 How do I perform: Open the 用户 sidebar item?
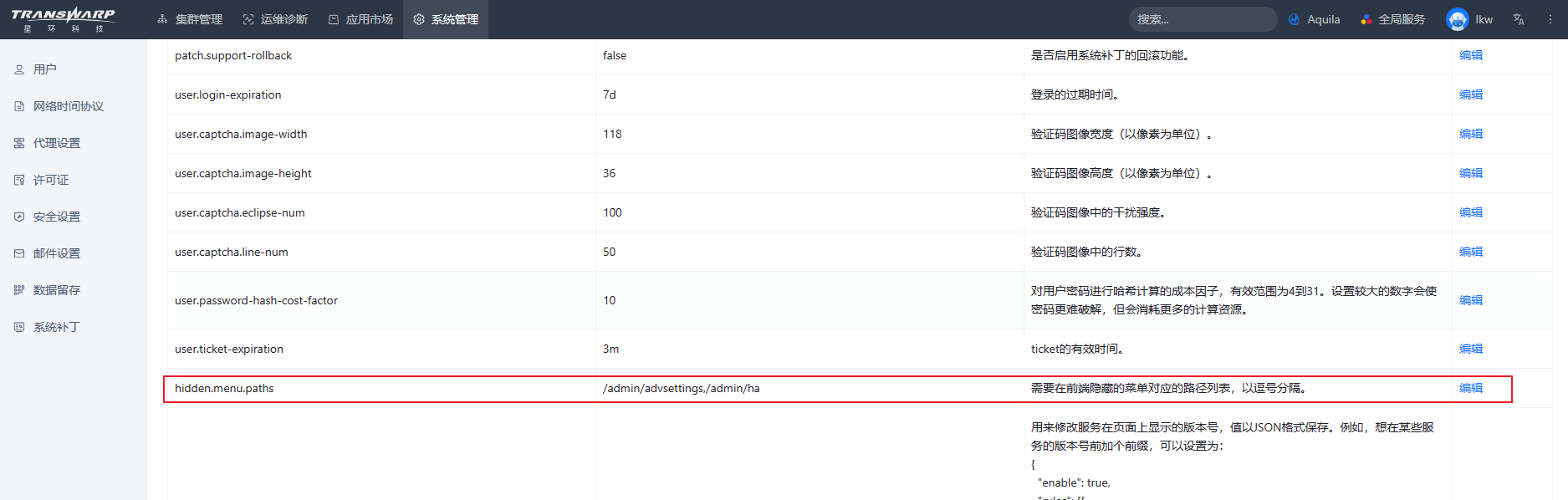point(45,69)
